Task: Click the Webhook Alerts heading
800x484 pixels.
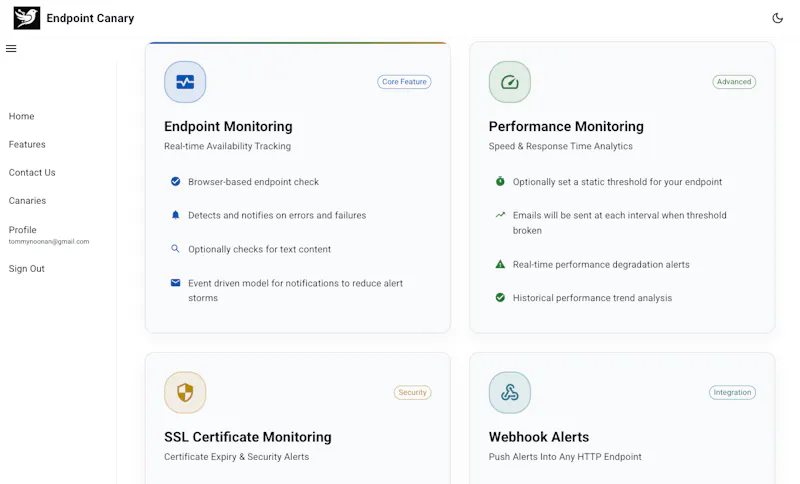Action: [x=539, y=437]
